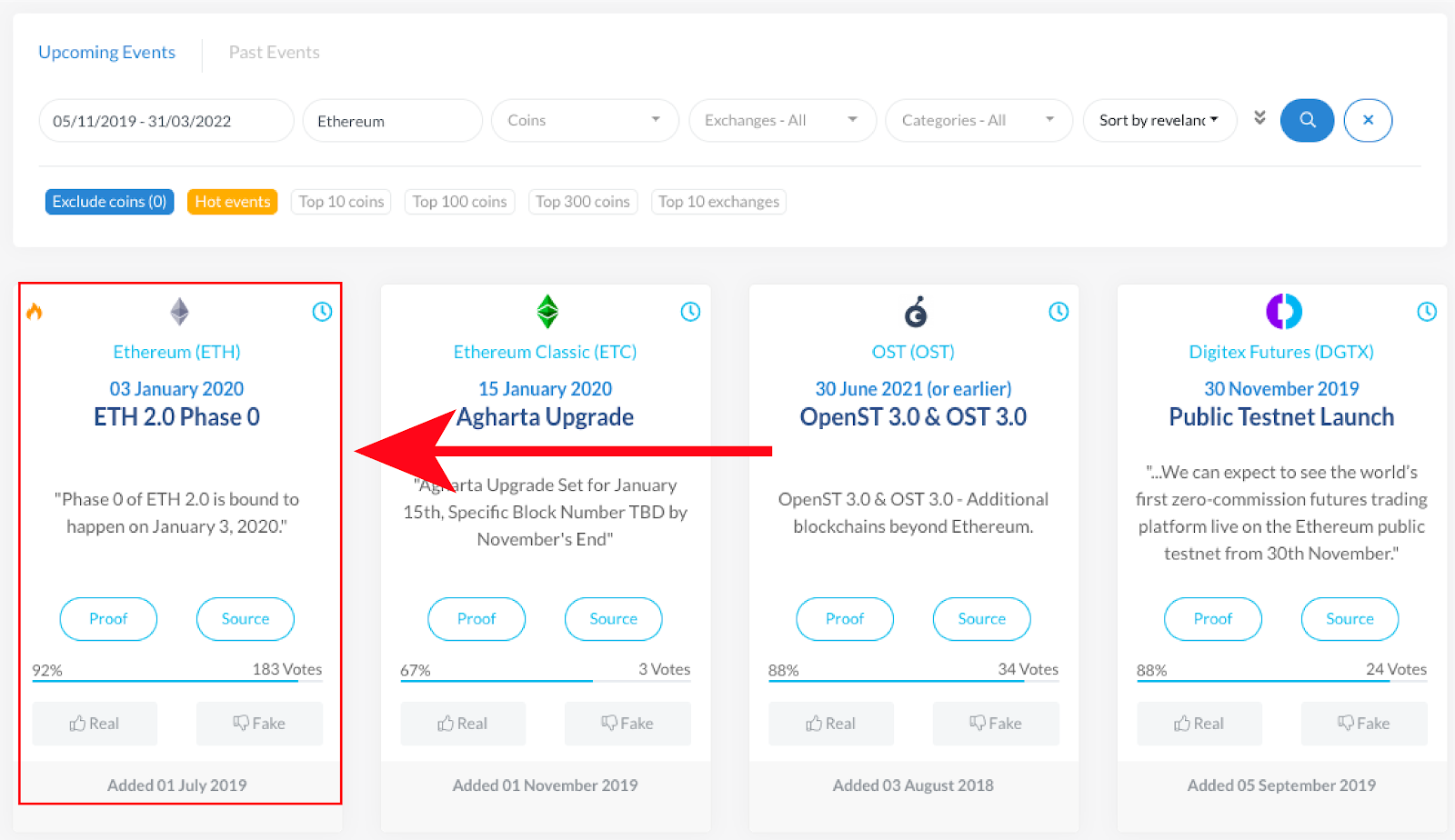The image size is (1455, 840).
Task: Click the 88% confidence bar on Digitex card
Action: tap(1282, 680)
